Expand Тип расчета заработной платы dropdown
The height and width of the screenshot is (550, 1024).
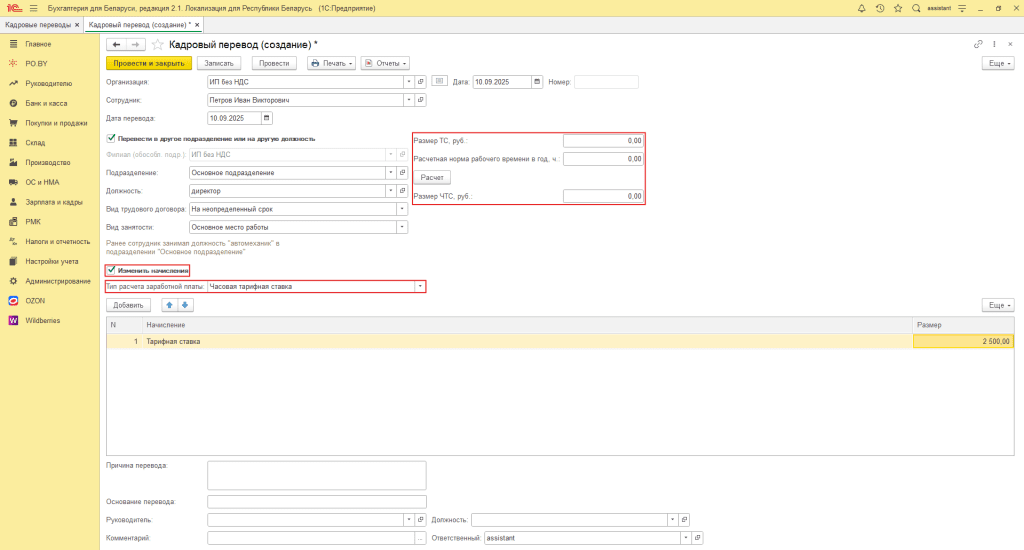[420, 287]
